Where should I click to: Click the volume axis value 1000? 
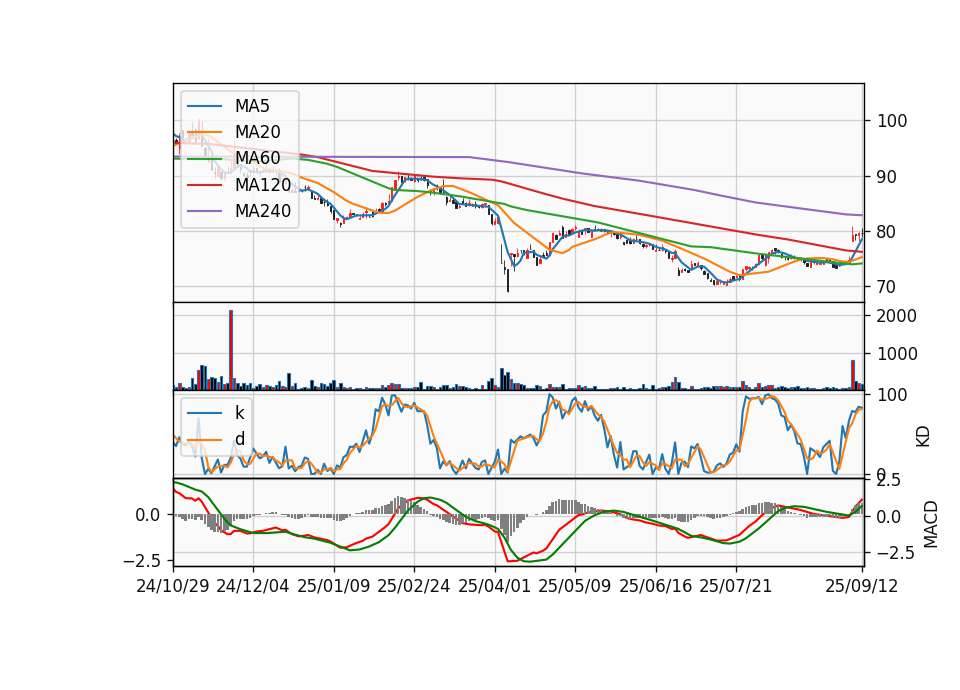coord(896,354)
